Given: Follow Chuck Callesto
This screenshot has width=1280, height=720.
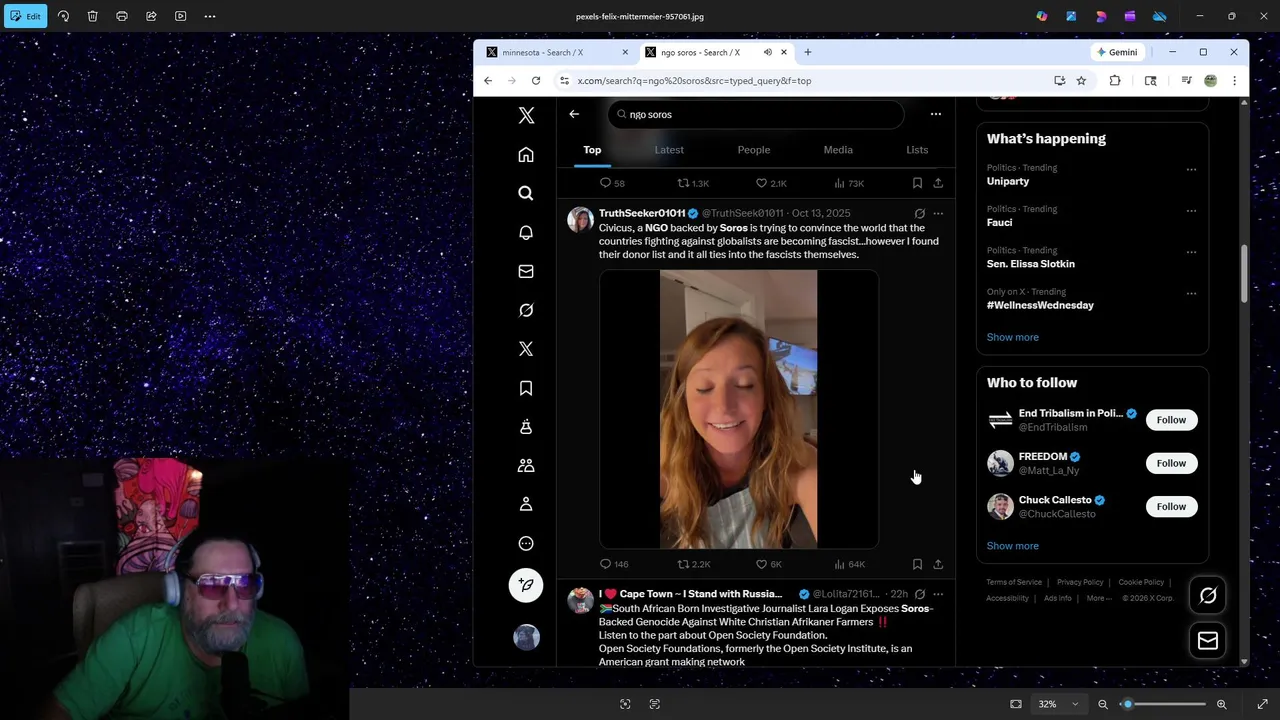Looking at the screenshot, I should 1171,506.
